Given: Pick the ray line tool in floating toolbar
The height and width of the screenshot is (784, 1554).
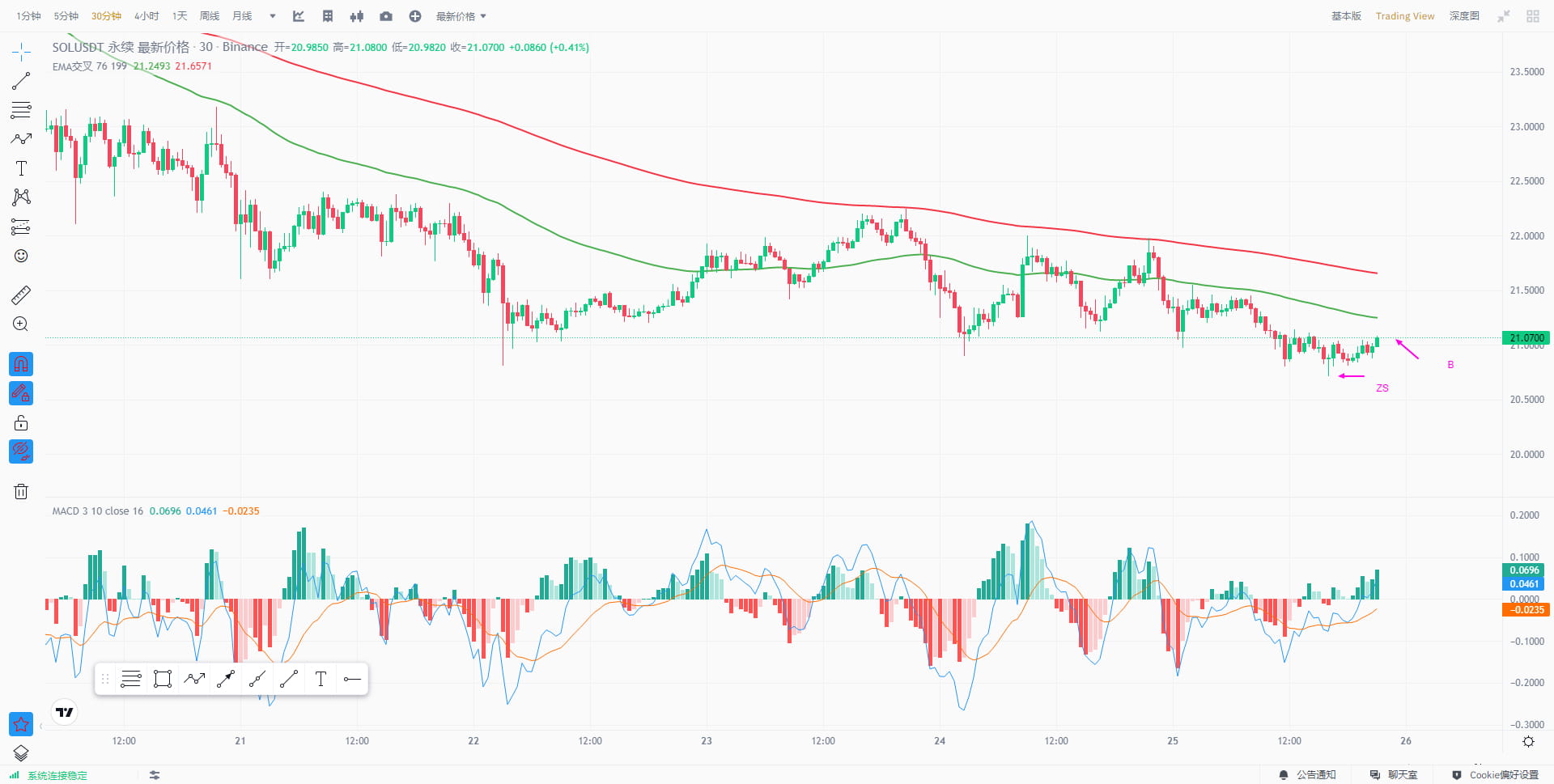Looking at the screenshot, I should click(257, 680).
